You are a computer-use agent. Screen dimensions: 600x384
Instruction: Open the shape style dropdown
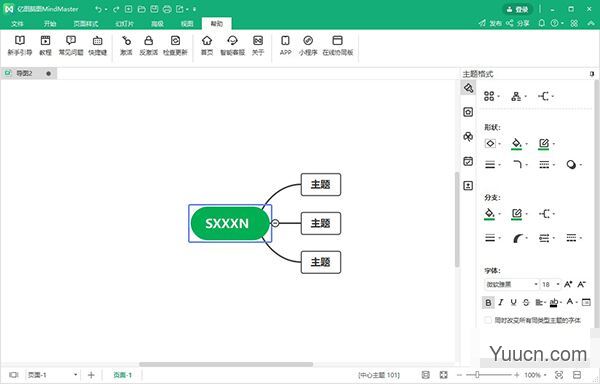492,143
